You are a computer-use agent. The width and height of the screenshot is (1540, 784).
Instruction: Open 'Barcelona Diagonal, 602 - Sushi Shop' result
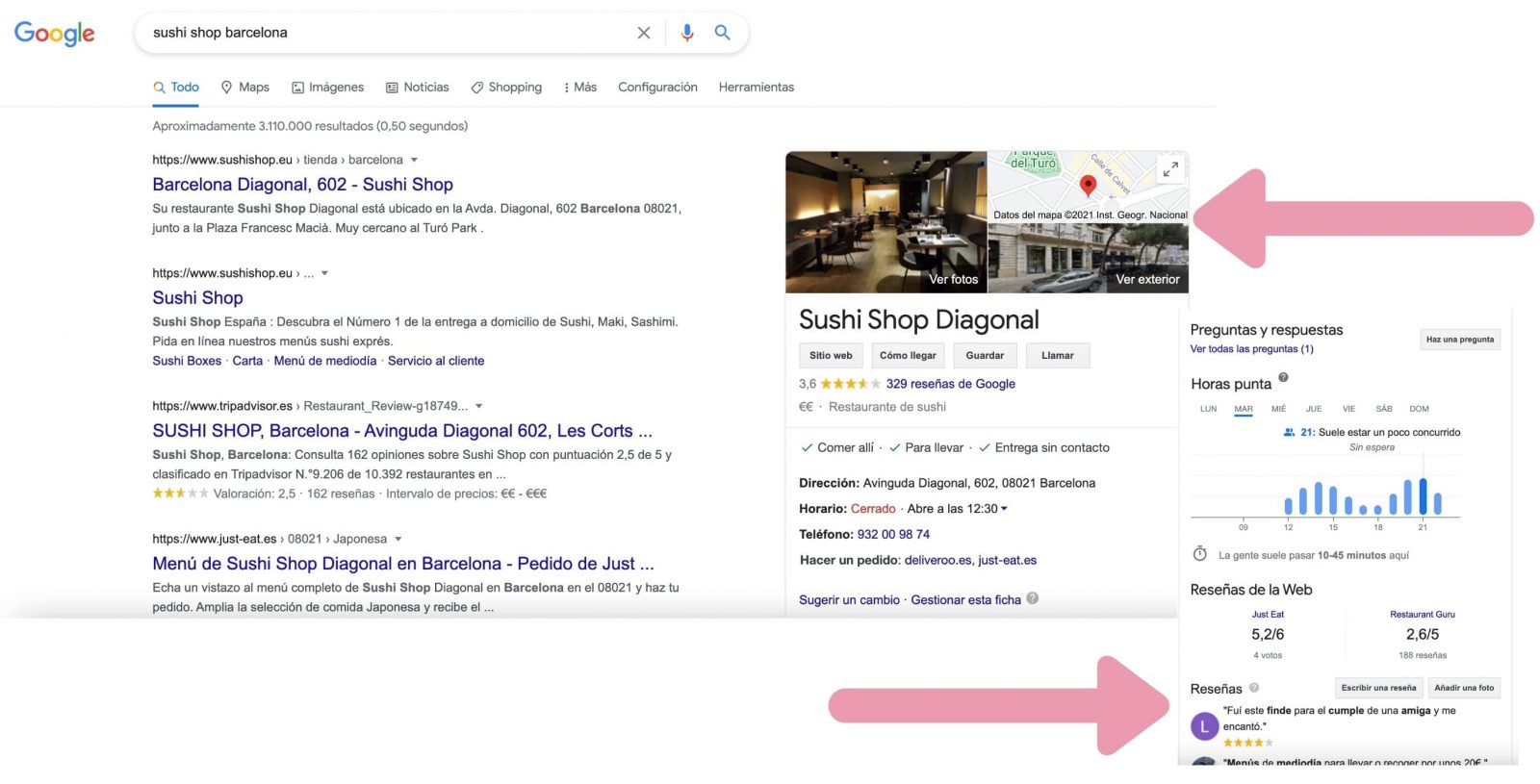click(x=302, y=185)
